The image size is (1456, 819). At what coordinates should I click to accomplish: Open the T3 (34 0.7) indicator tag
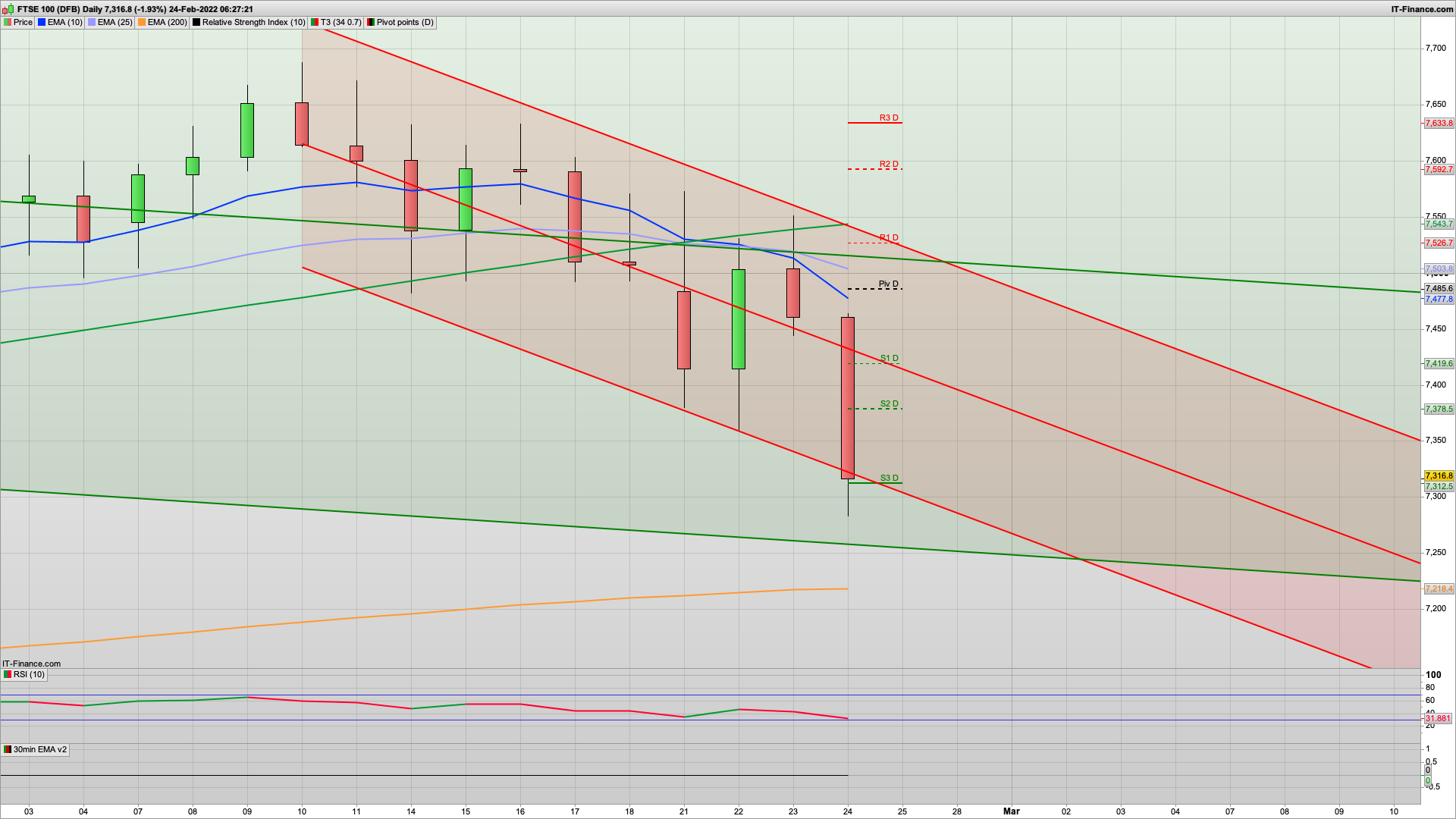click(337, 22)
